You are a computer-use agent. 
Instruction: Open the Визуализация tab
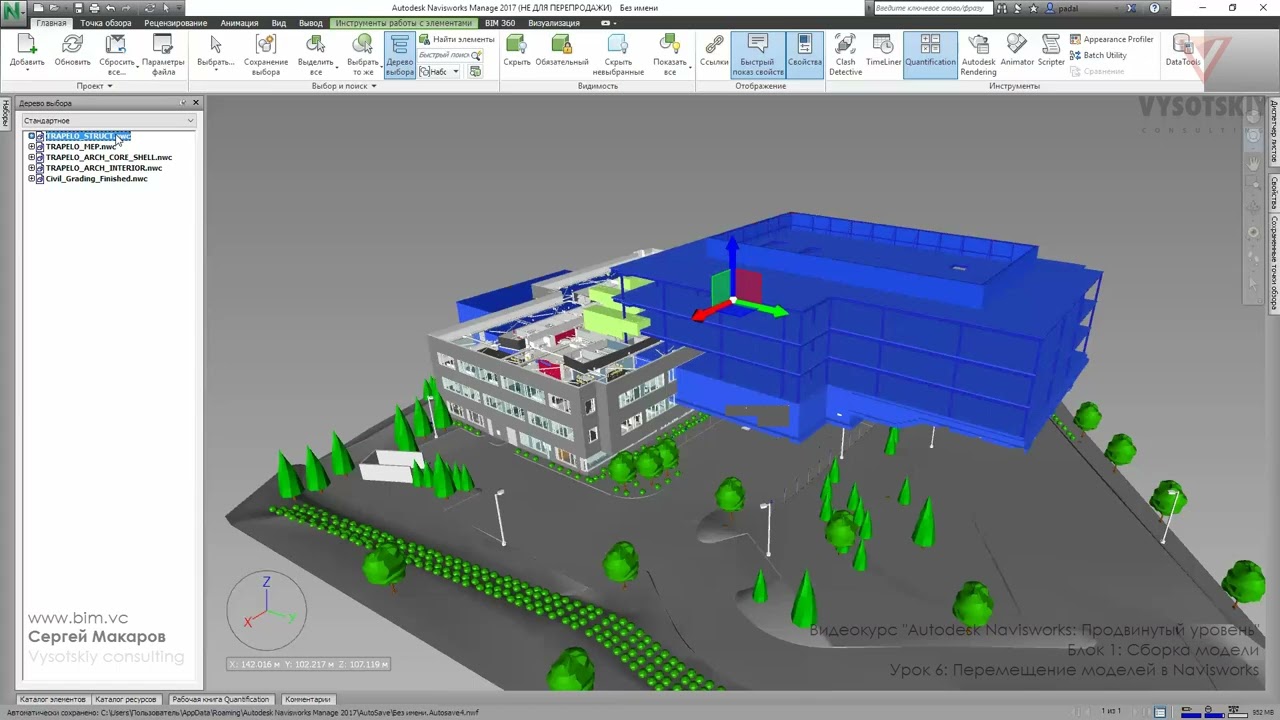tap(554, 23)
